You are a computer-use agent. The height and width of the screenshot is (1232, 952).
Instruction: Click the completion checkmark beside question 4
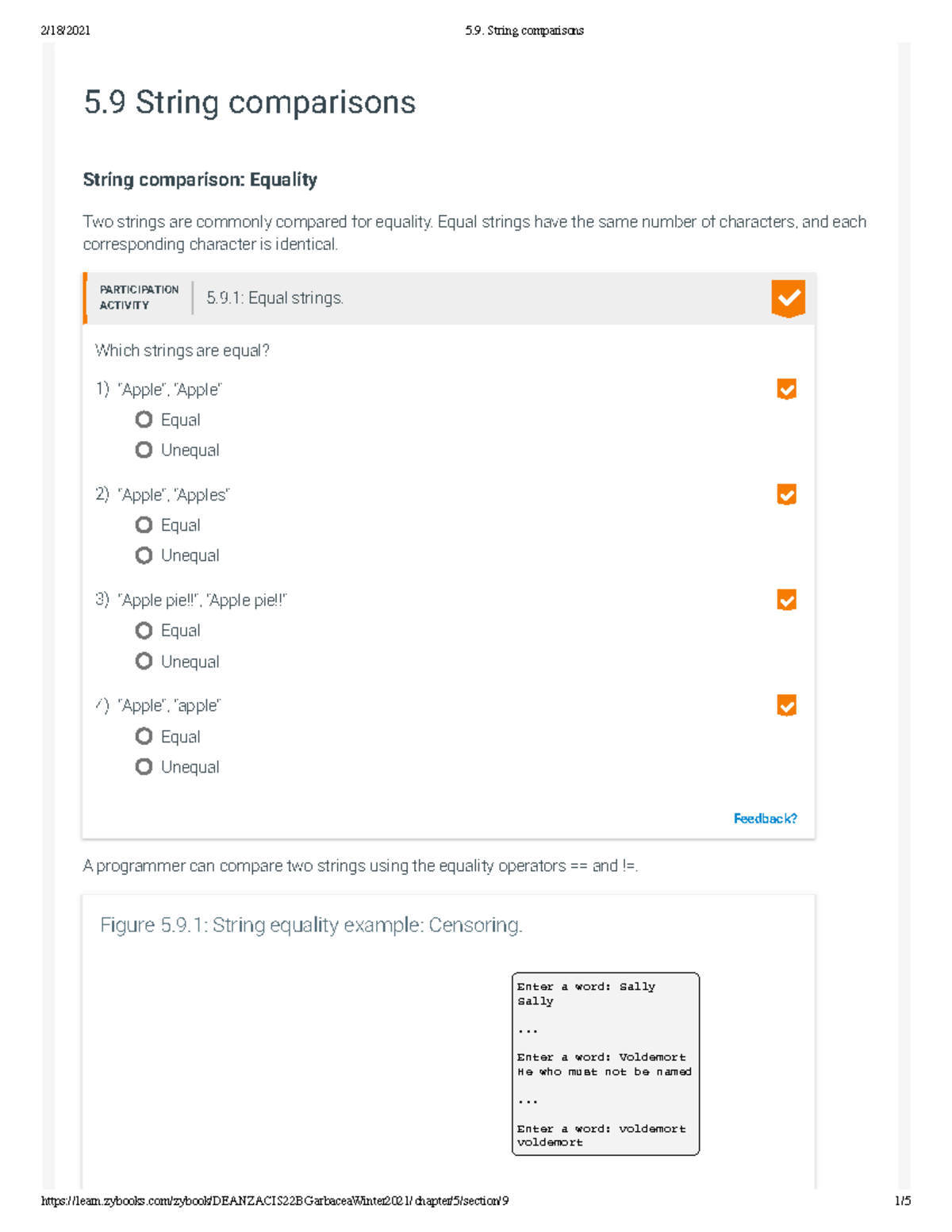(786, 706)
